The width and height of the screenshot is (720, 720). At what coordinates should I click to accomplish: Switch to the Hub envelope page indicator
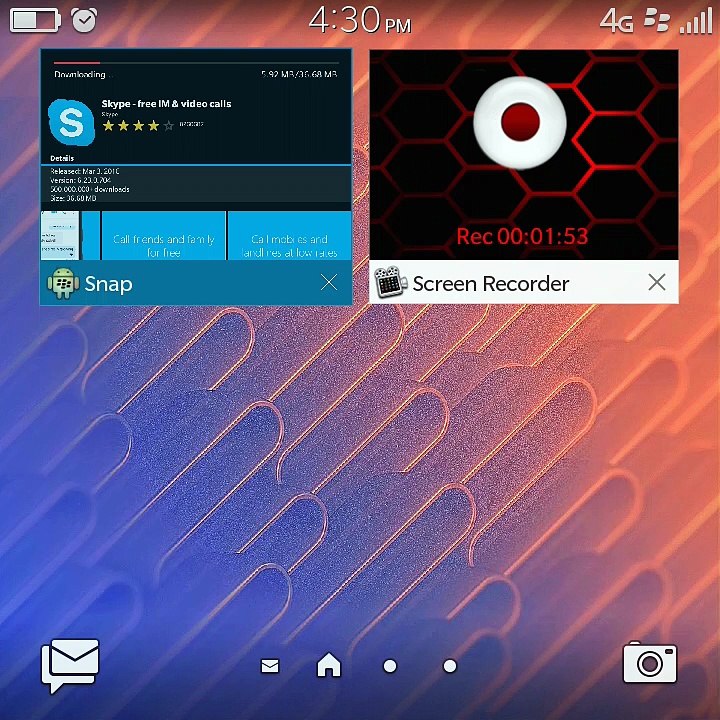(270, 666)
